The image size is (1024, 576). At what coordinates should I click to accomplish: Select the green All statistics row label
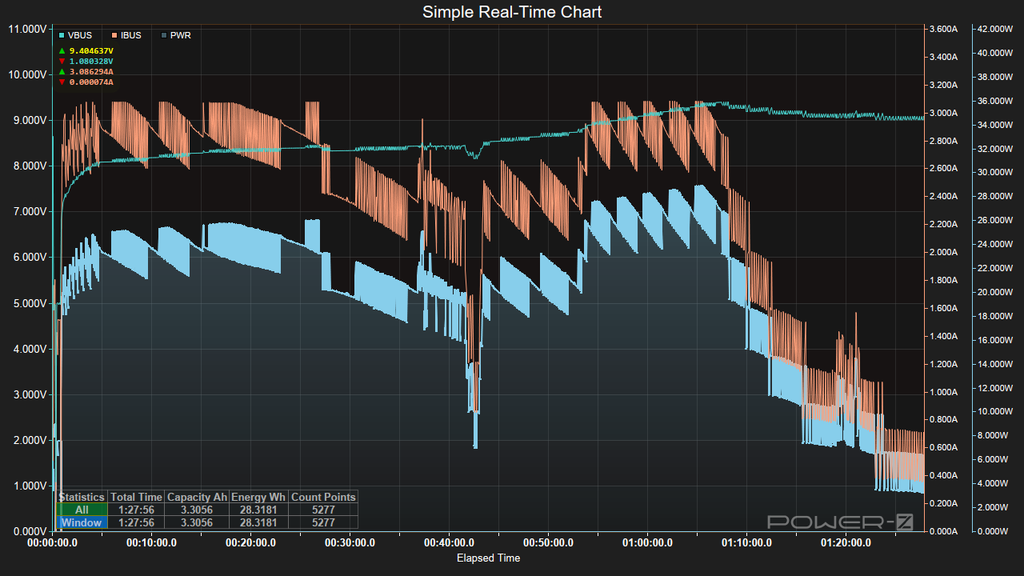coord(82,509)
